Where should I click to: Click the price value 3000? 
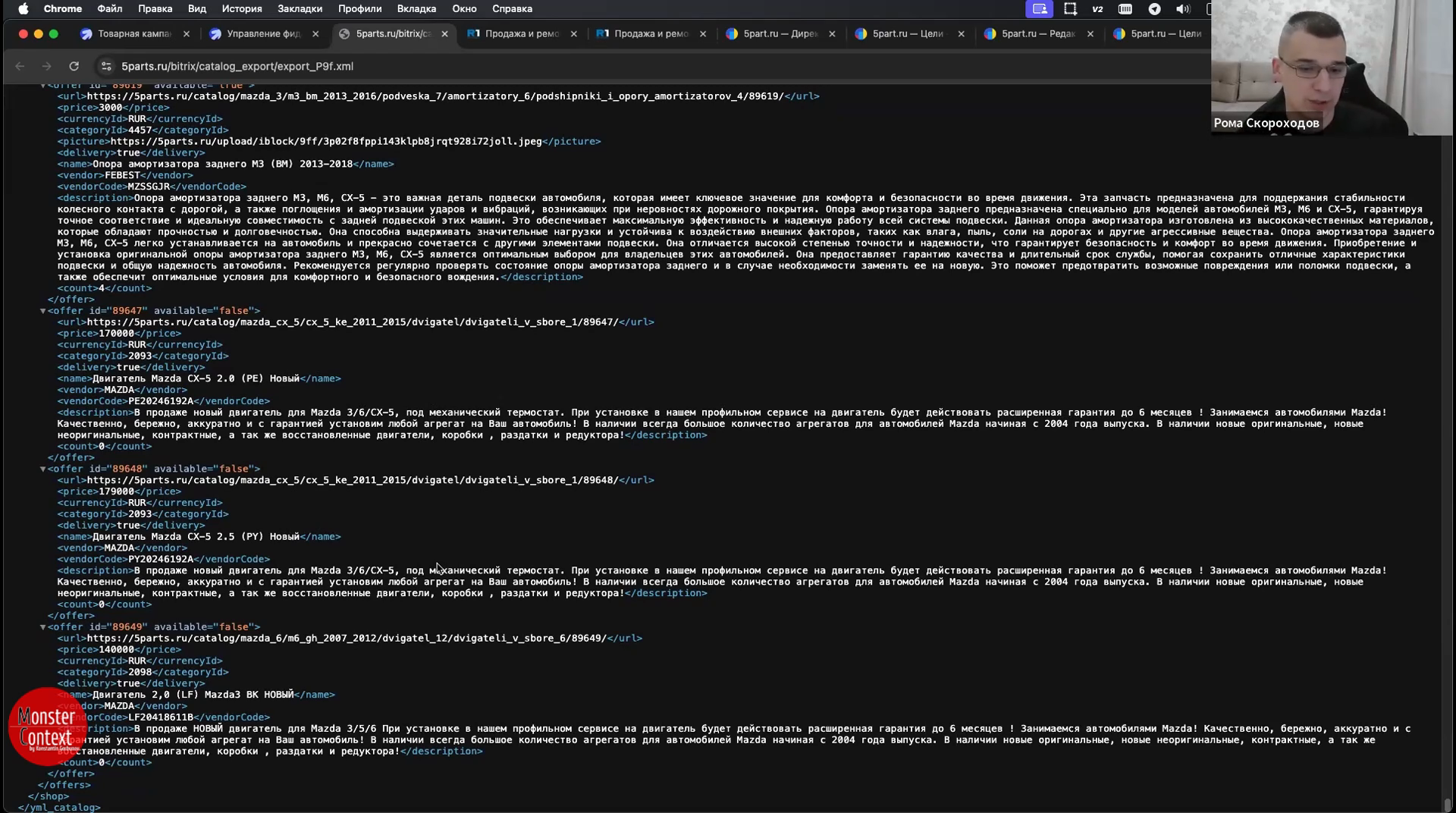click(x=111, y=108)
